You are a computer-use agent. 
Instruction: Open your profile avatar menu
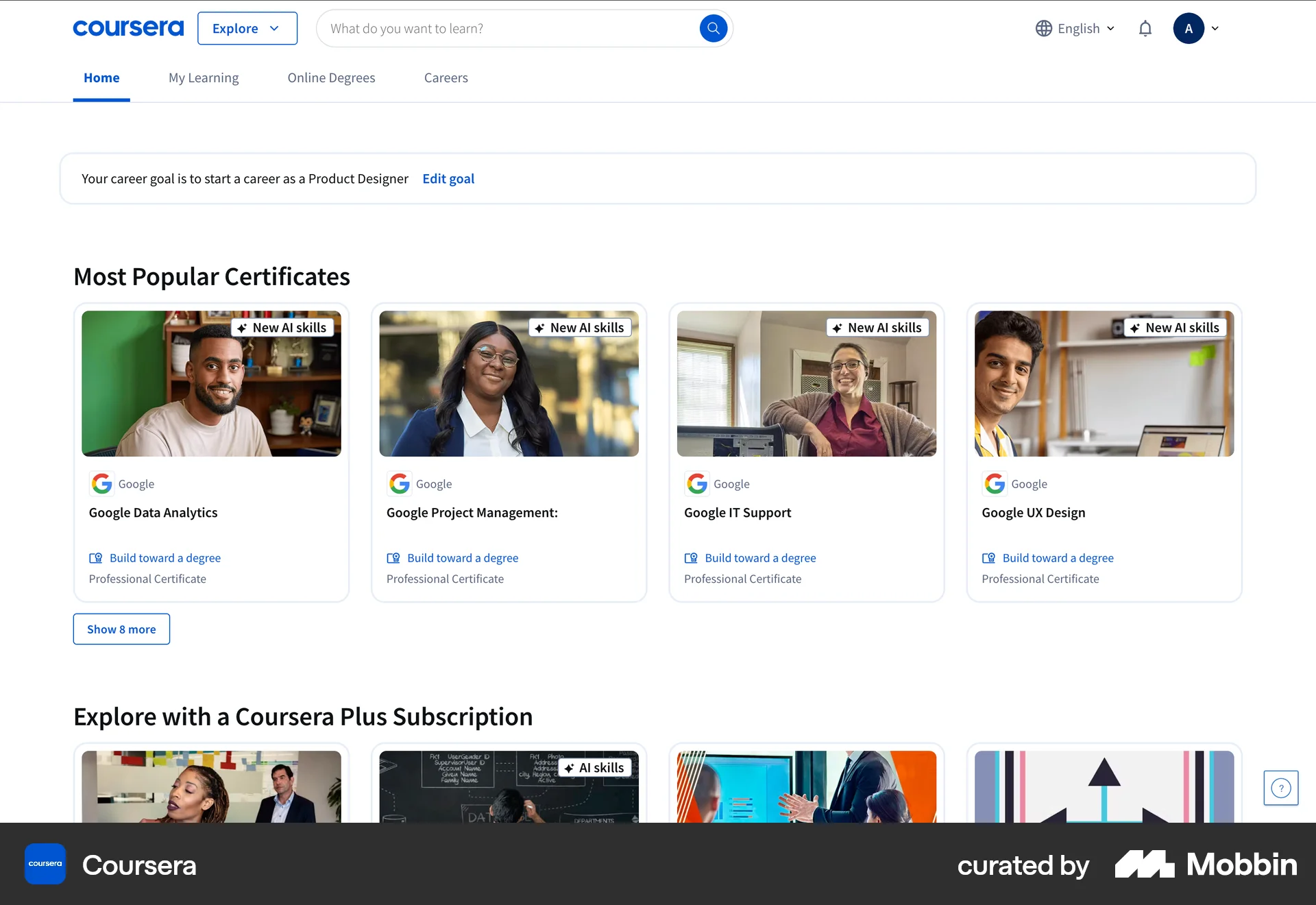tap(1190, 28)
